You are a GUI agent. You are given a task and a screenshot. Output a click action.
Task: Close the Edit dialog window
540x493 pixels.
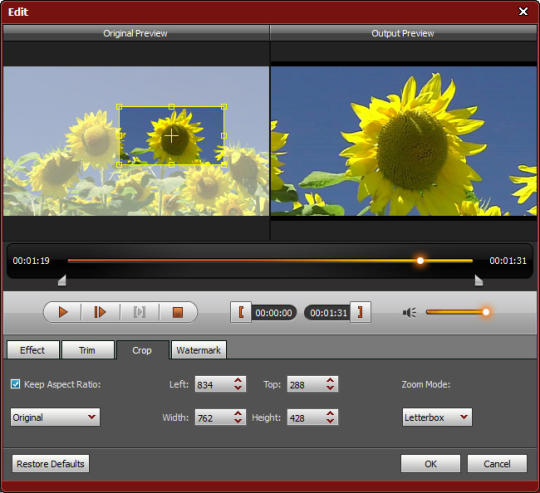523,12
